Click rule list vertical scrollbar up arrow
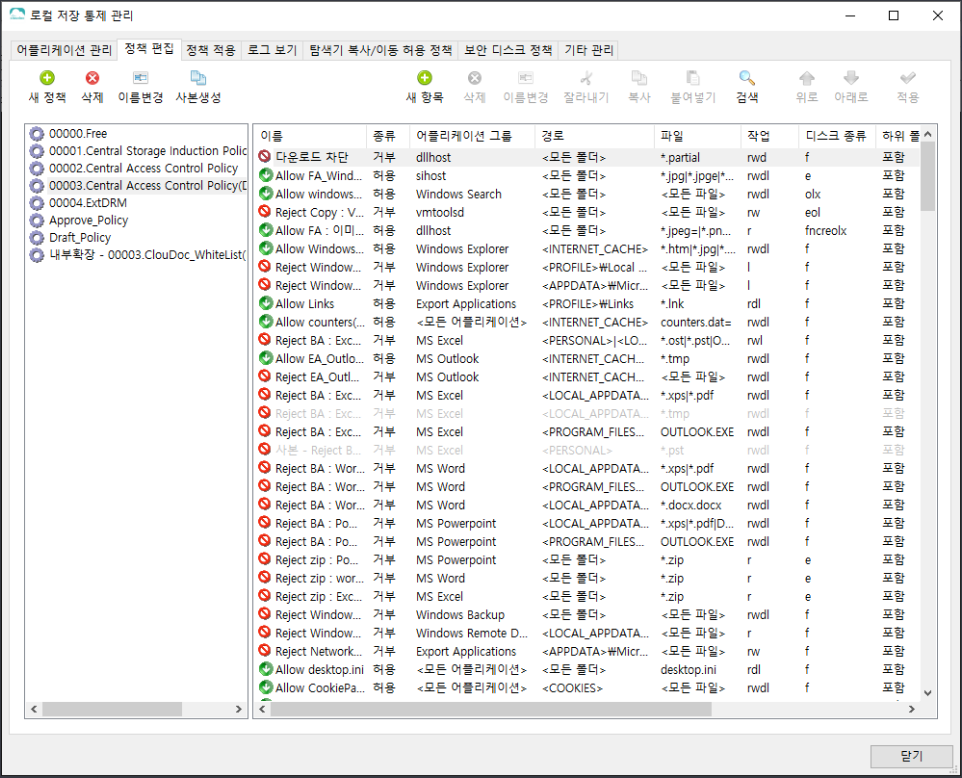This screenshot has height=778, width=962. tap(928, 134)
